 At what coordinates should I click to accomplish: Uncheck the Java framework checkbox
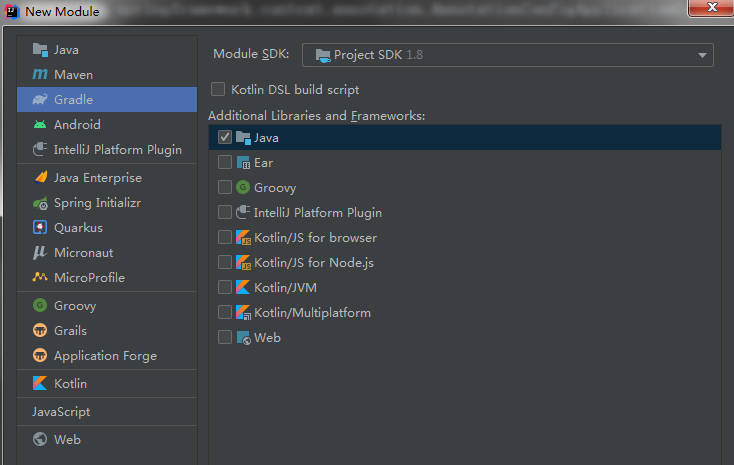pyautogui.click(x=225, y=137)
